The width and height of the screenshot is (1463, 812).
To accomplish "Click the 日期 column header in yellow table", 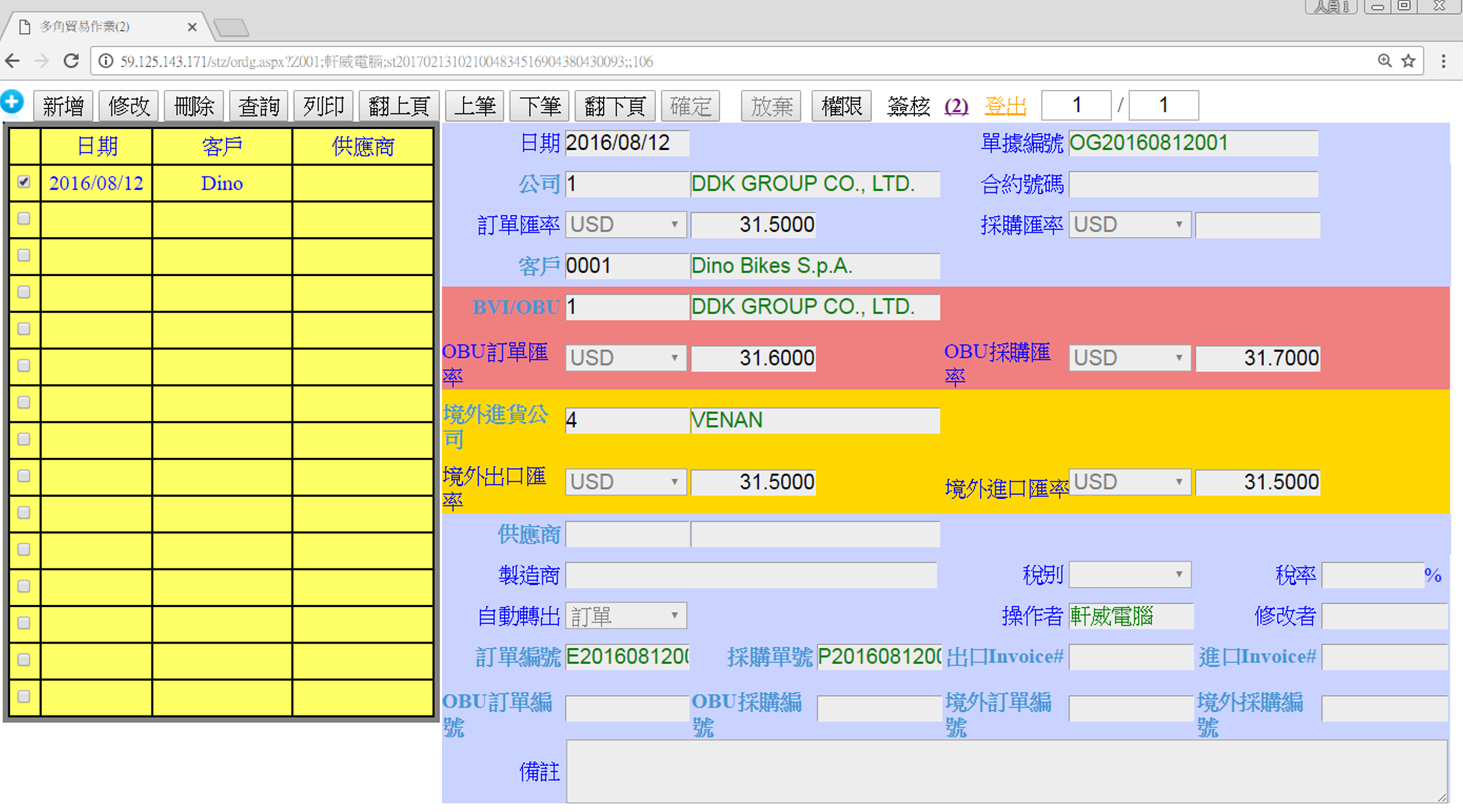I will tap(96, 146).
